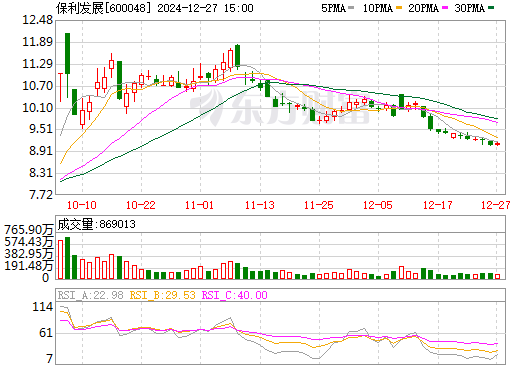520x365 pixels.
Task: Select the 5PMA legend label
Action: point(333,8)
